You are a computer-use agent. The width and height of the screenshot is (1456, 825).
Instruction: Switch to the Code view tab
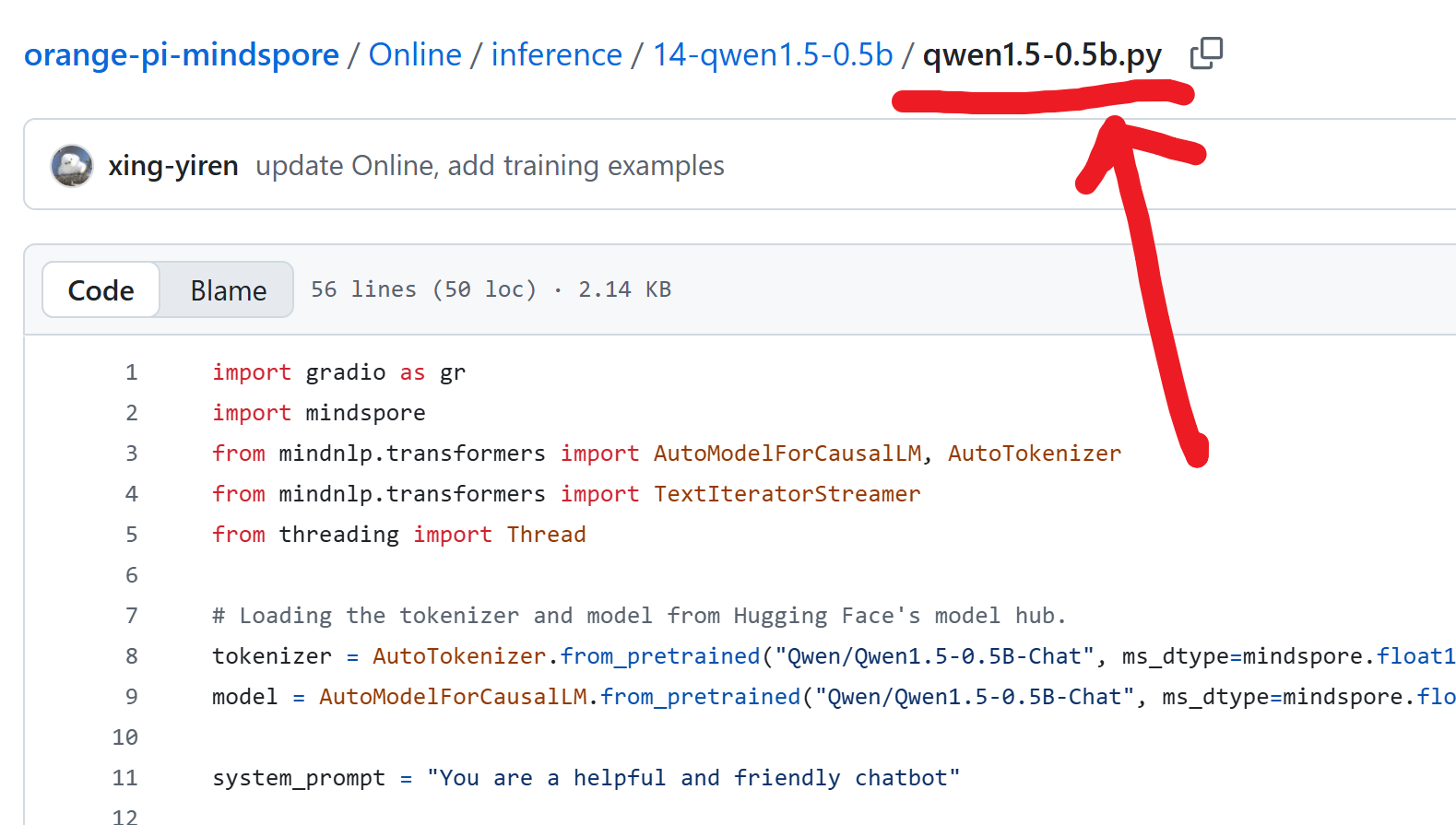click(101, 290)
